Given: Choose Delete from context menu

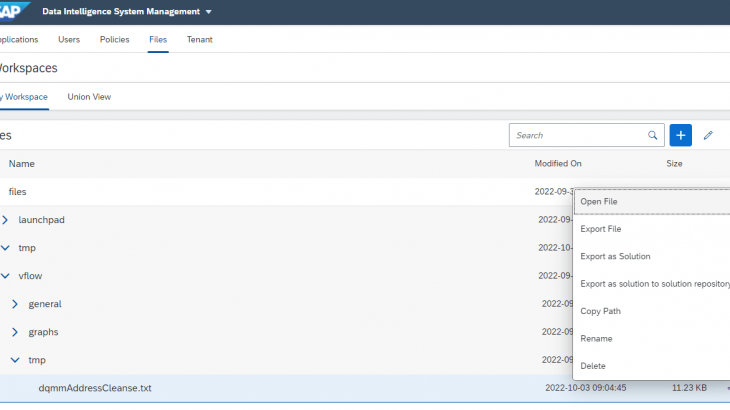Looking at the screenshot, I should pos(652,366).
